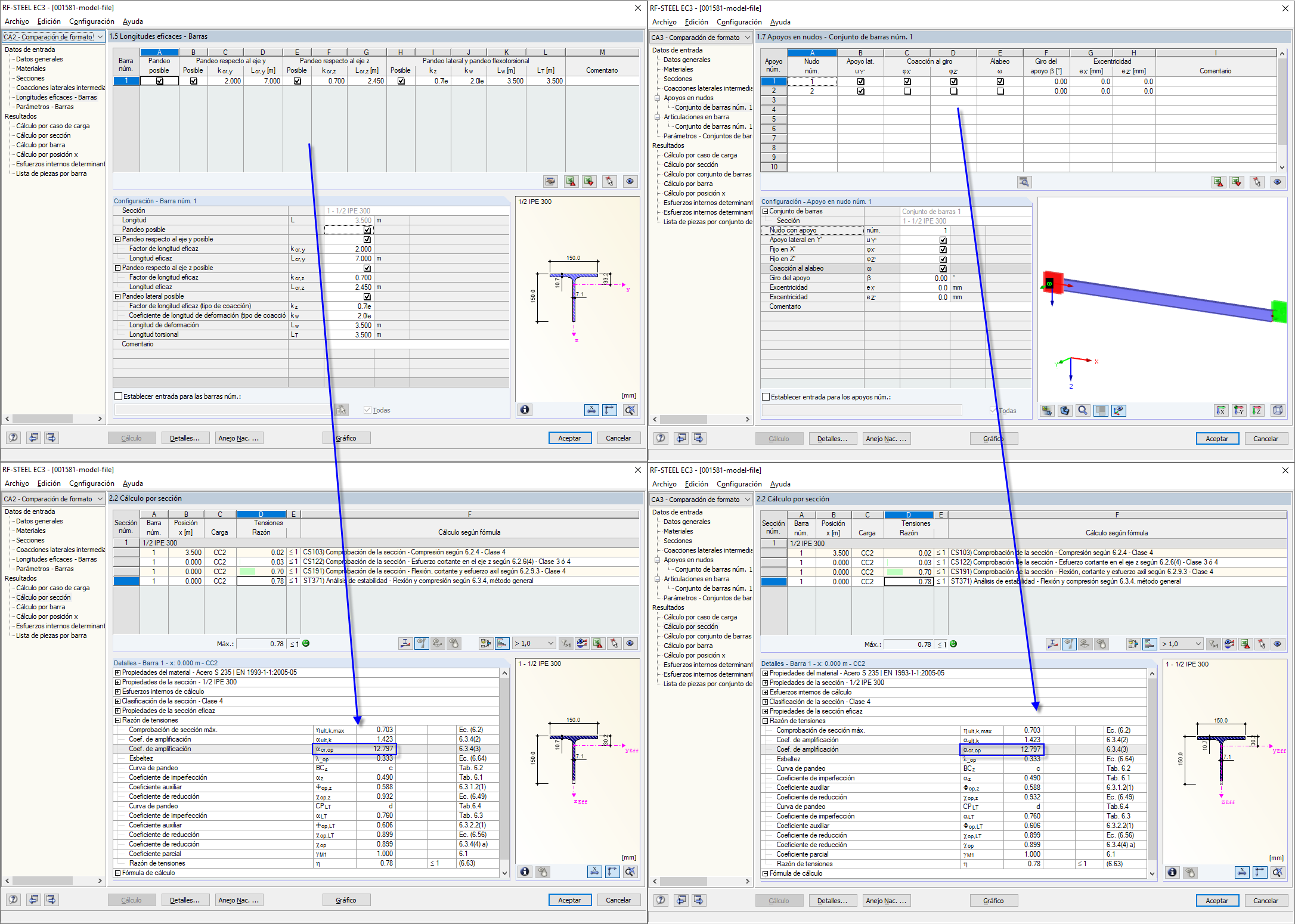The height and width of the screenshot is (924, 1295).
Task: Click eye view icon in Longitudes eficaces table
Action: click(630, 181)
